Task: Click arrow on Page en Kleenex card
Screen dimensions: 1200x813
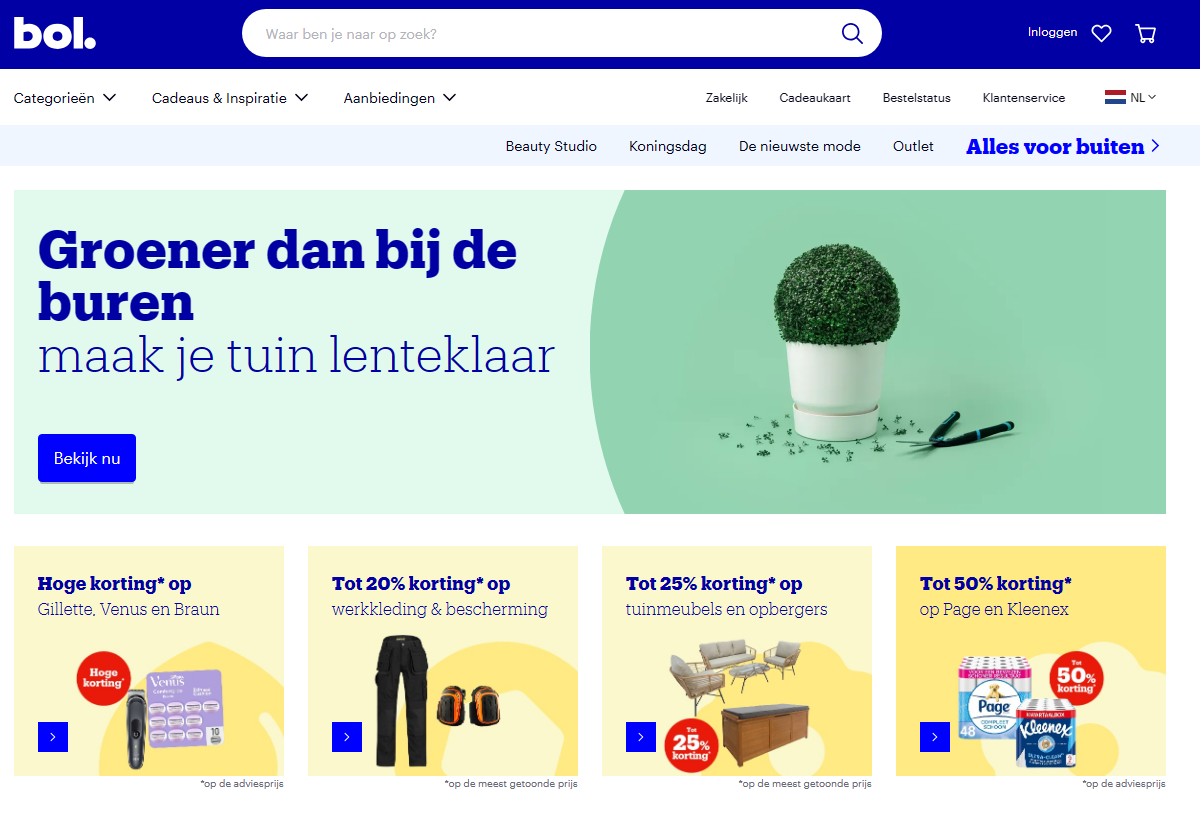Action: [x=935, y=737]
